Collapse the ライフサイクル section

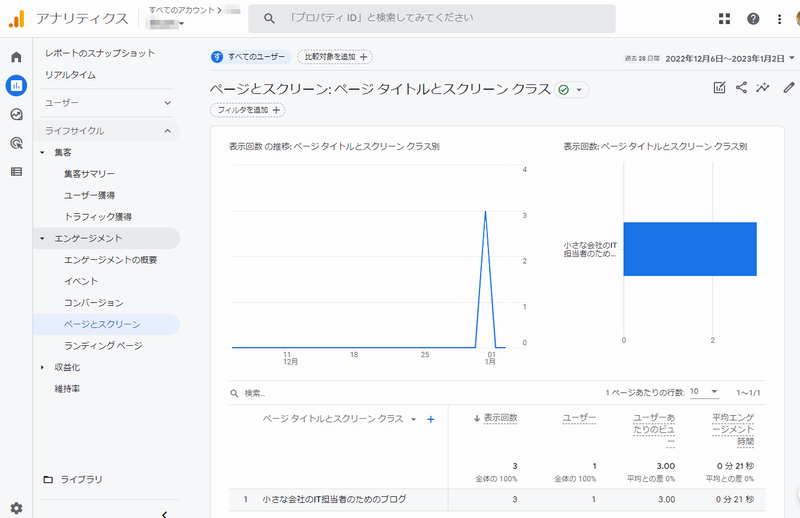click(x=107, y=131)
